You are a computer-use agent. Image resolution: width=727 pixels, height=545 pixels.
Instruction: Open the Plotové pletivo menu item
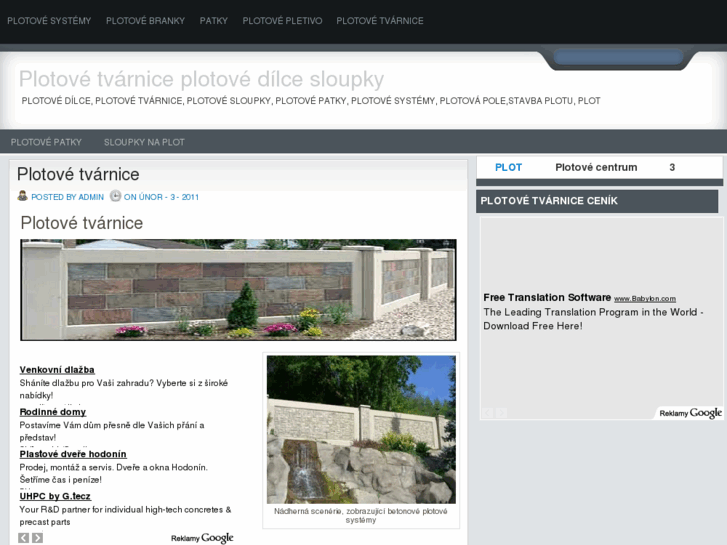pyautogui.click(x=282, y=21)
